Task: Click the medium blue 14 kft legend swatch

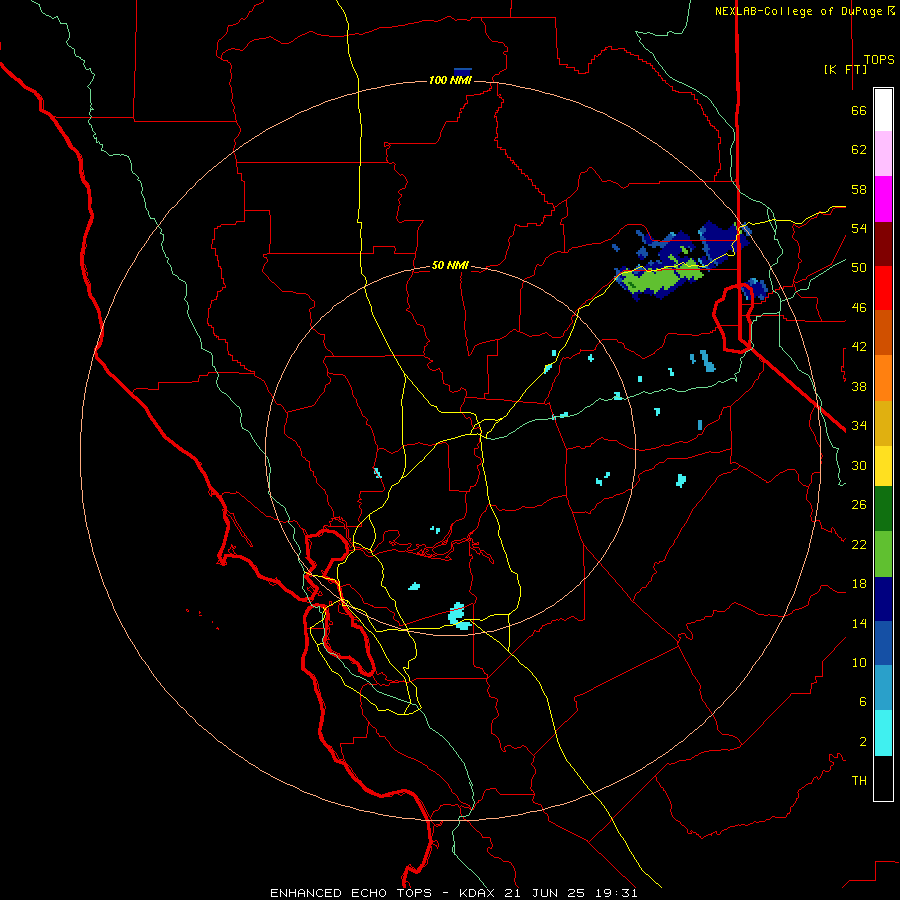Action: tap(883, 643)
